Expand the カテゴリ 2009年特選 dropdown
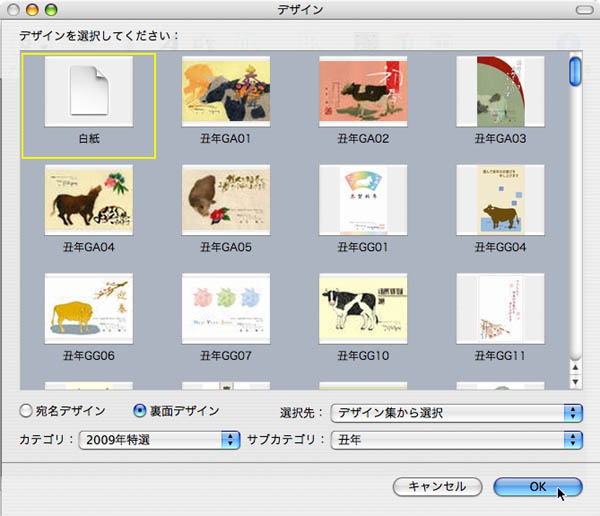The height and width of the screenshot is (516, 600). coord(160,439)
